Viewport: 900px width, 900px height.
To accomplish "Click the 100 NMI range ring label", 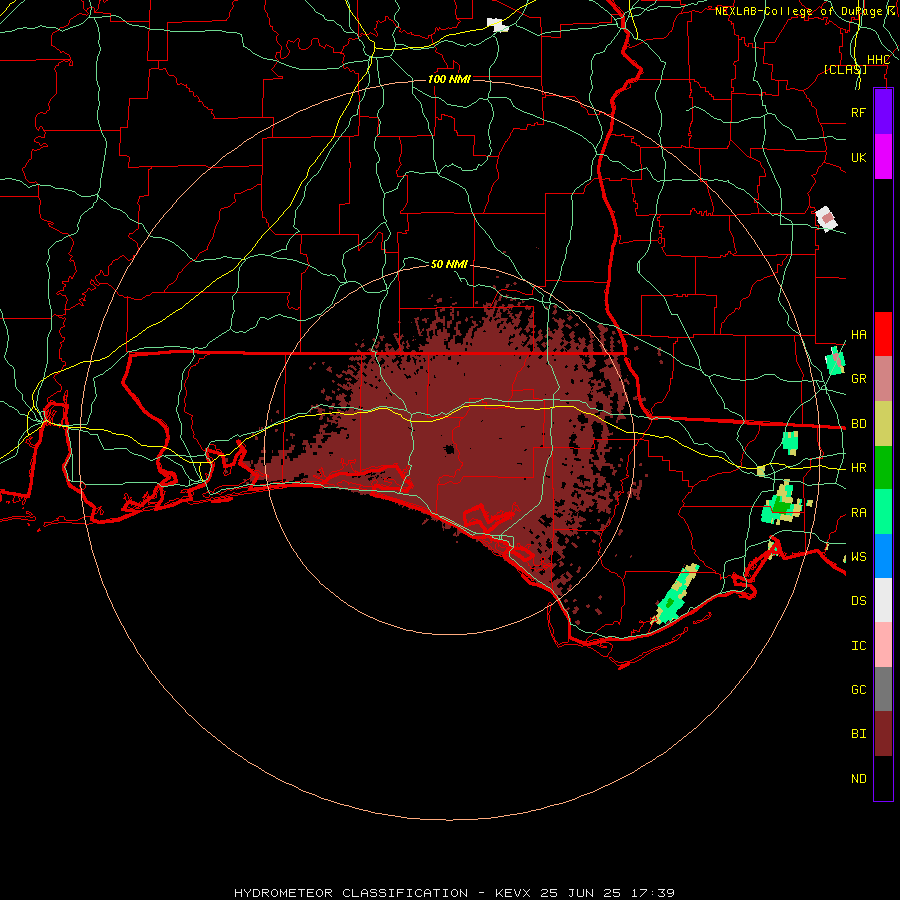I will tap(449, 79).
